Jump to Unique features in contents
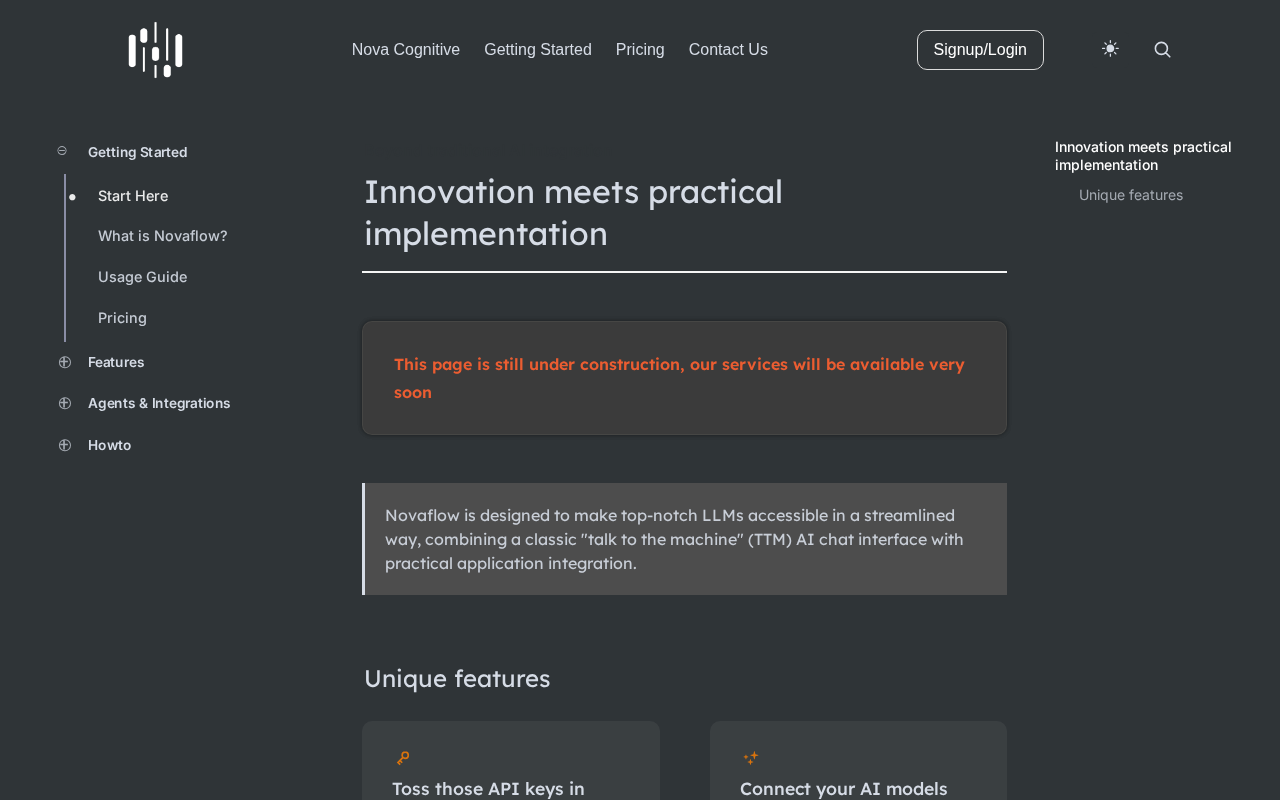The height and width of the screenshot is (800, 1280). coord(1131,195)
